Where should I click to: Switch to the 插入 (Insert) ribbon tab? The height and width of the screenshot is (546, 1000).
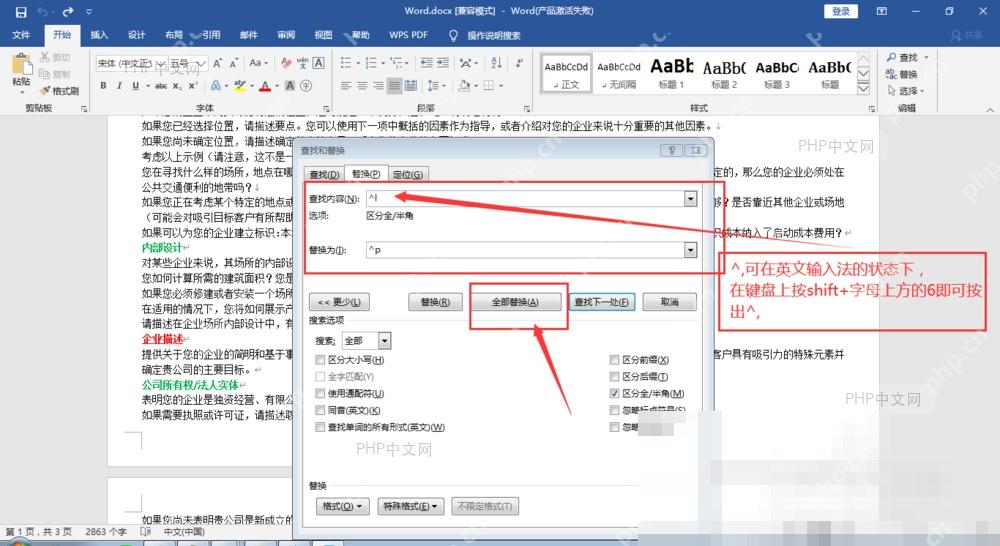pos(99,35)
